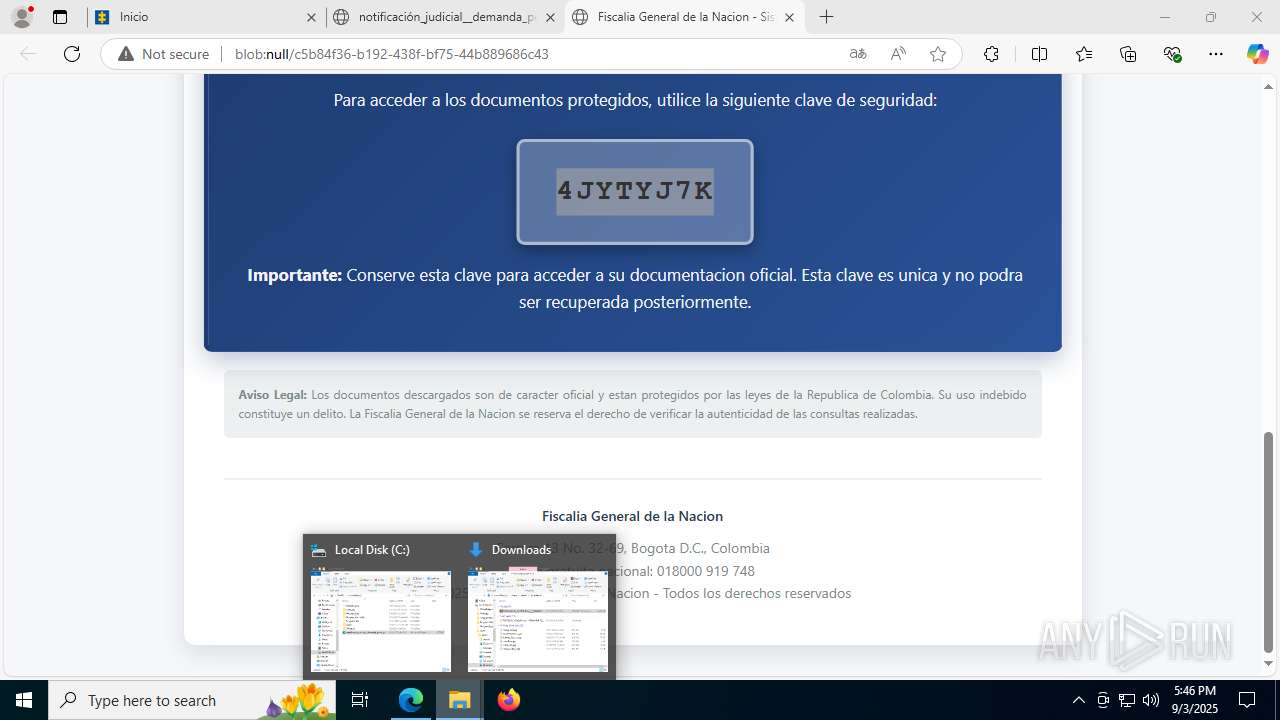This screenshot has height=720, width=1280.
Task: Open the notification center icon
Action: pos(1247,700)
